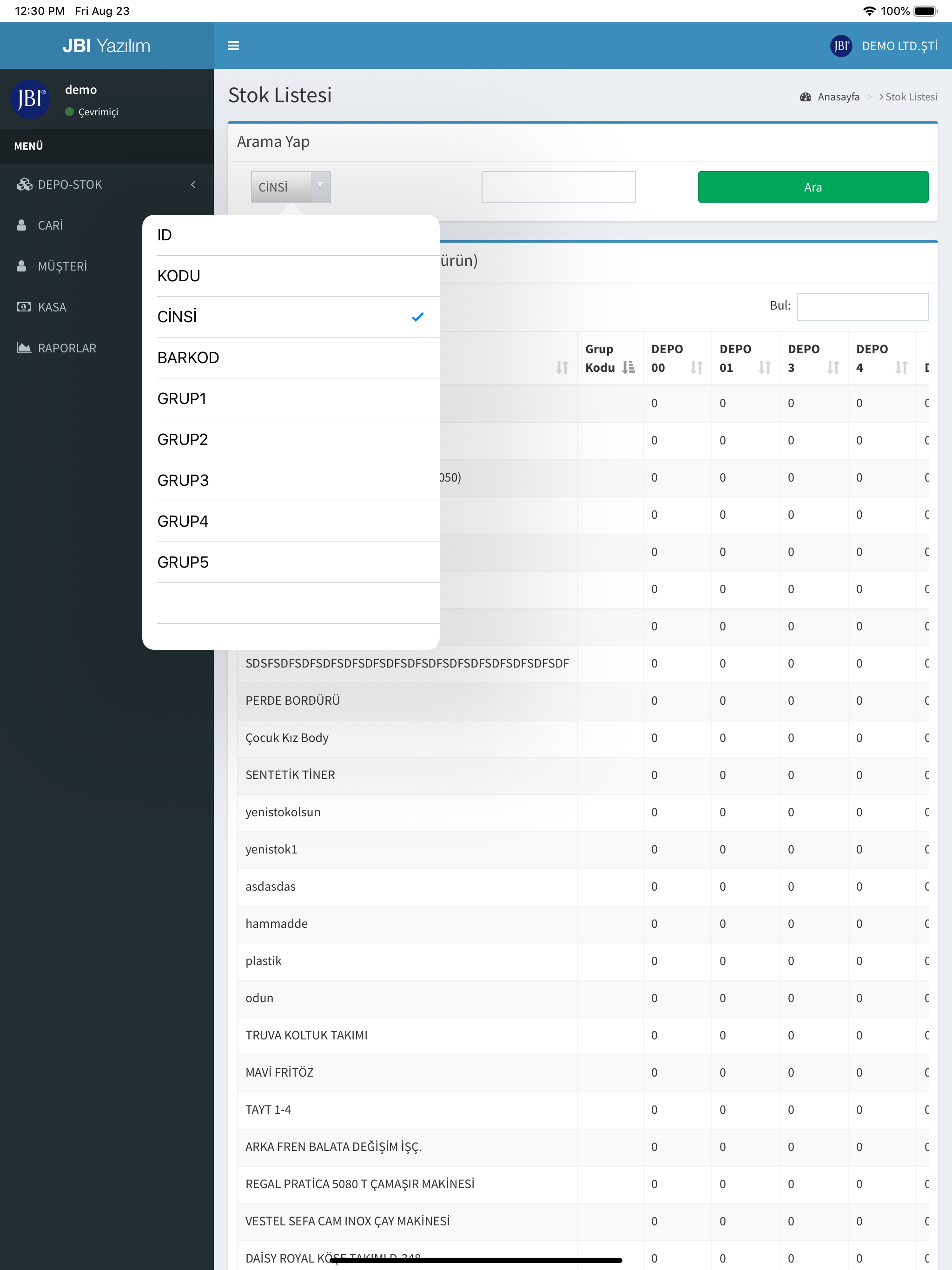Open the Anasayfa breadcrumb link

pos(838,97)
